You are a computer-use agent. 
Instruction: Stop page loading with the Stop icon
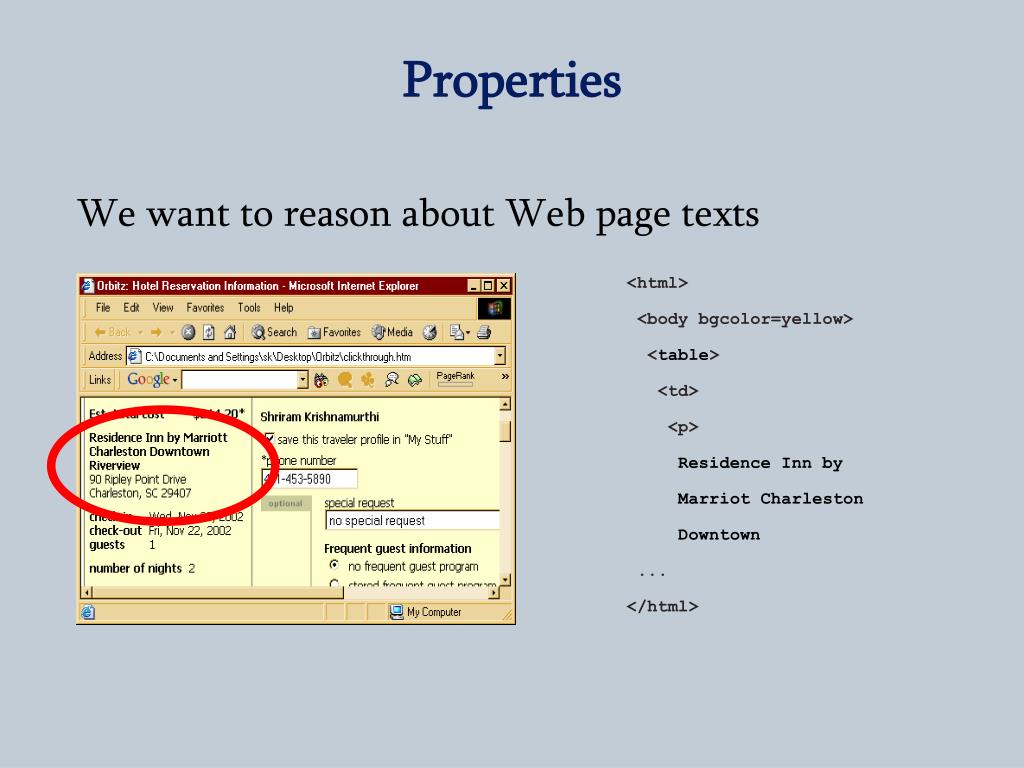pyautogui.click(x=188, y=332)
